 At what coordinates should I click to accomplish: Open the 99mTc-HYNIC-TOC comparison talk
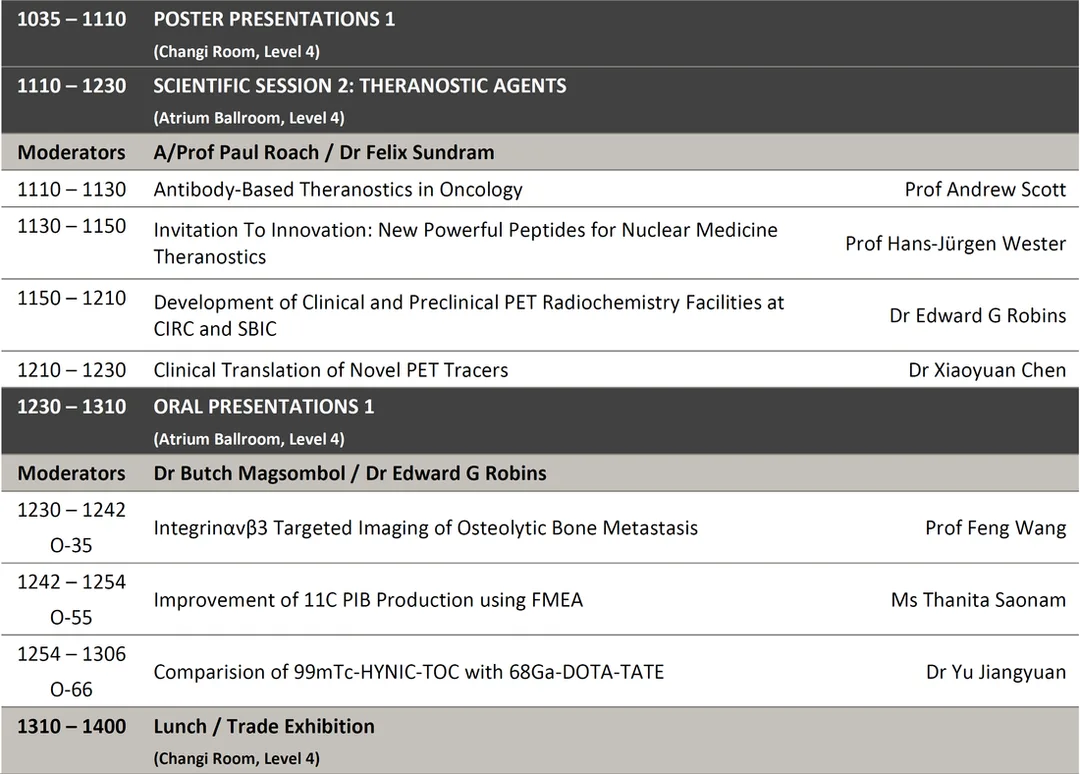pyautogui.click(x=408, y=672)
